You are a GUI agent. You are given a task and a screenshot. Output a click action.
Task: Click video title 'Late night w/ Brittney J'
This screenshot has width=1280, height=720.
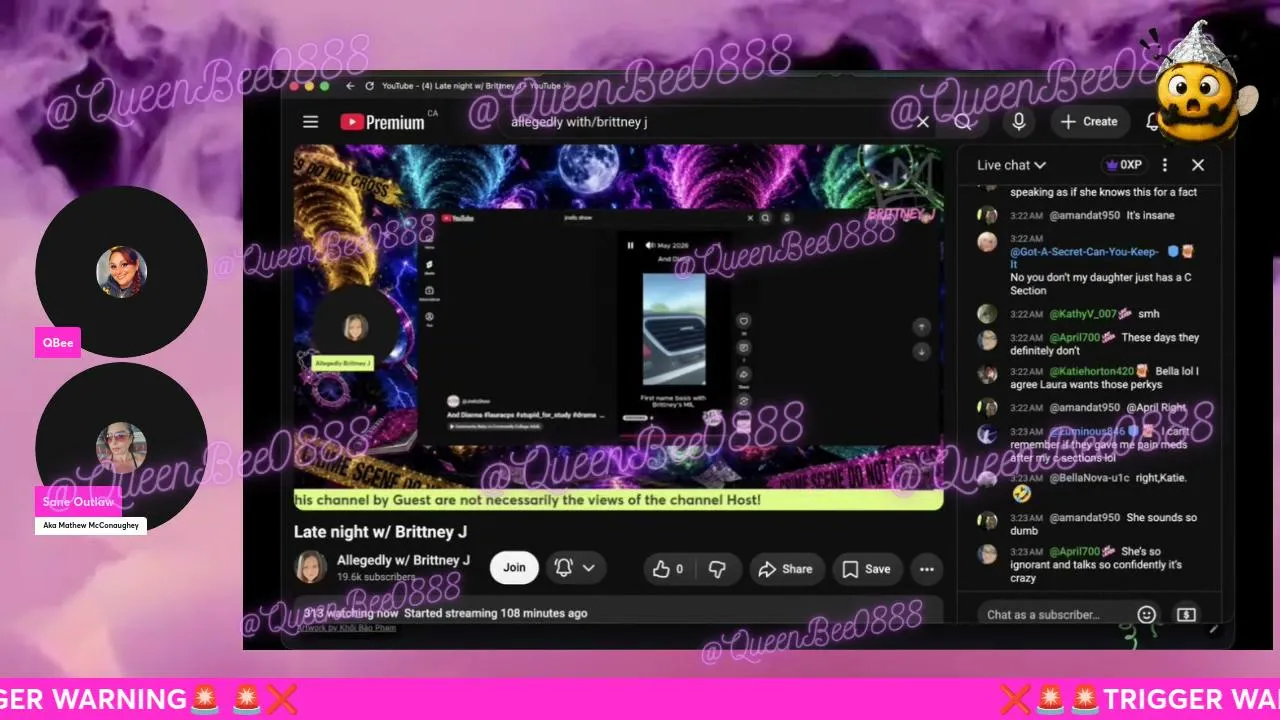tap(380, 531)
